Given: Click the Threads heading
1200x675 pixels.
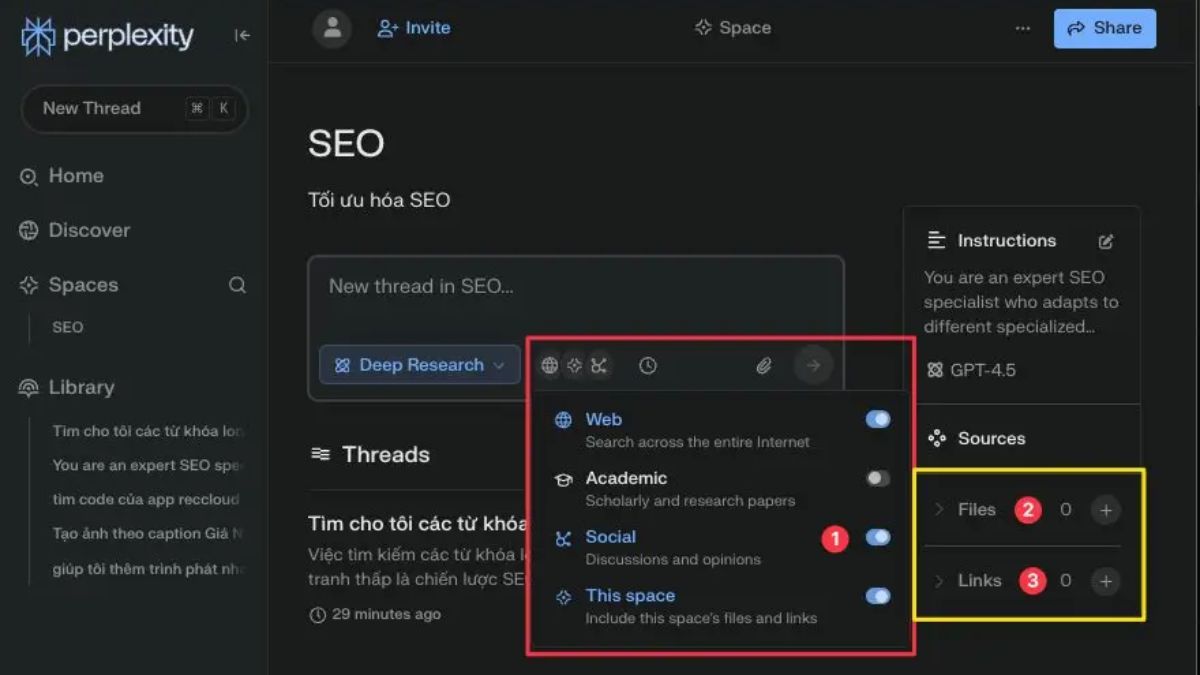Looking at the screenshot, I should [386, 455].
